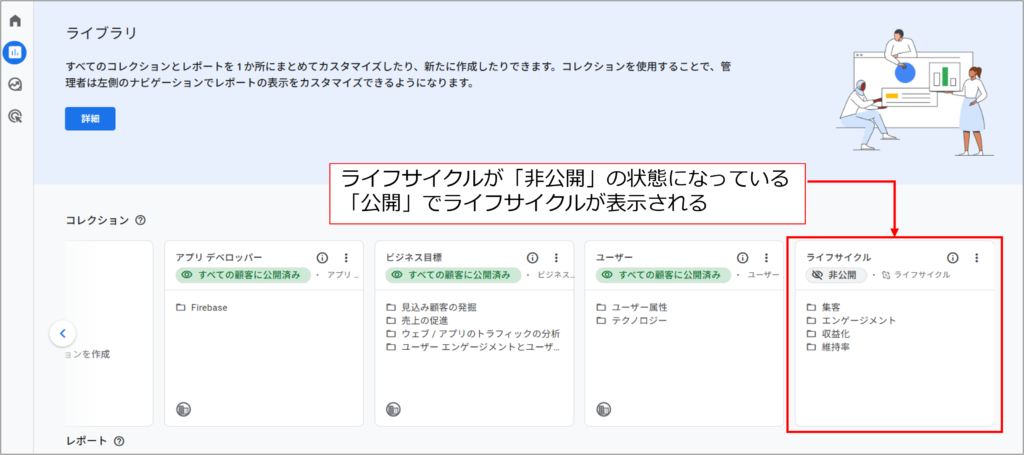The image size is (1024, 455).
Task: Open the Advertising icon in sidebar
Action: (x=15, y=116)
